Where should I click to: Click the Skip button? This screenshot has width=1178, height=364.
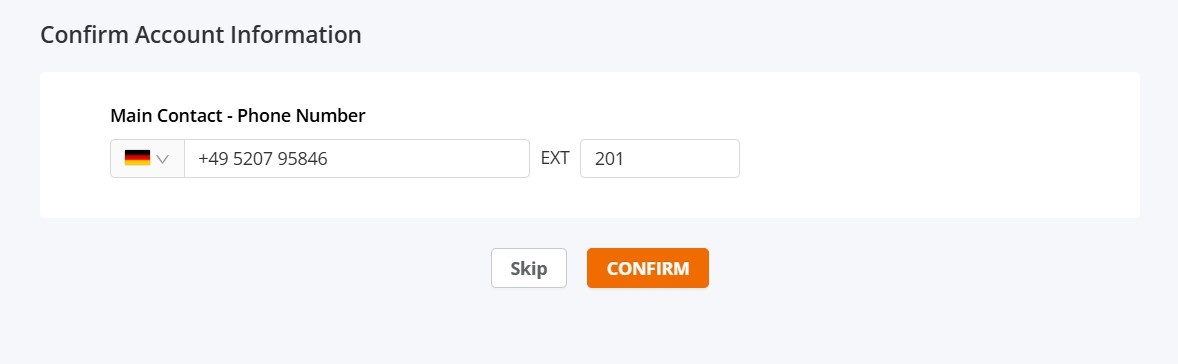(x=529, y=268)
